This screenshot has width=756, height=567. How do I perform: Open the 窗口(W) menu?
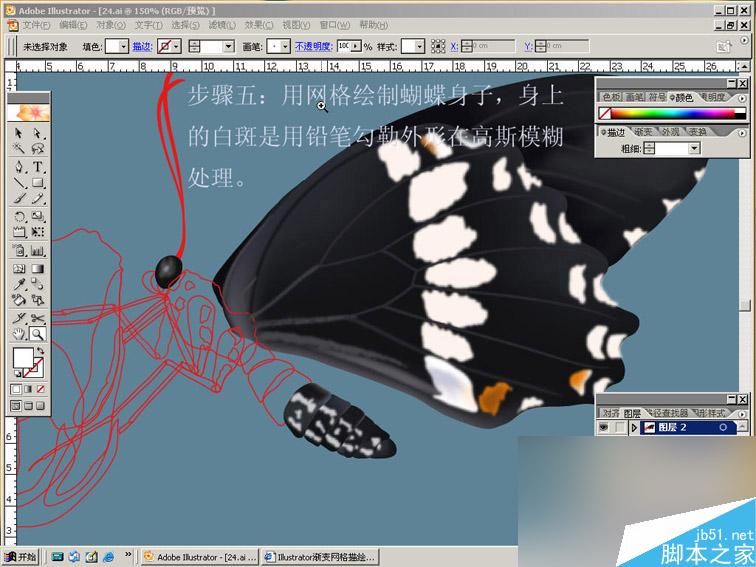point(335,25)
